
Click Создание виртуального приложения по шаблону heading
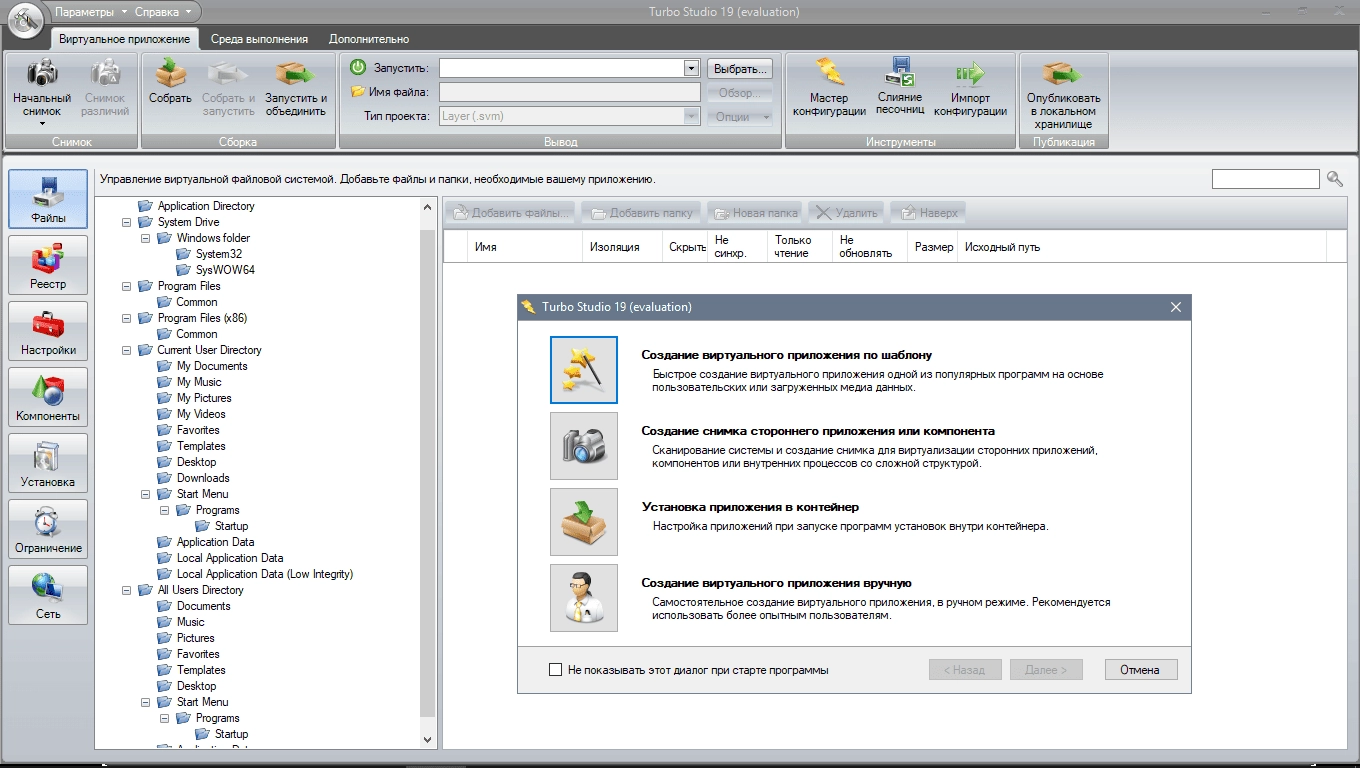[787, 355]
